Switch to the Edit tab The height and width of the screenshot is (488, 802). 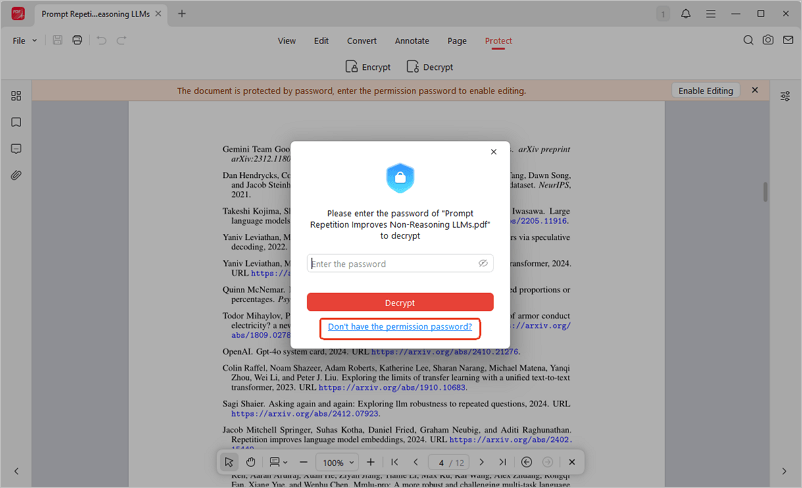pos(321,40)
